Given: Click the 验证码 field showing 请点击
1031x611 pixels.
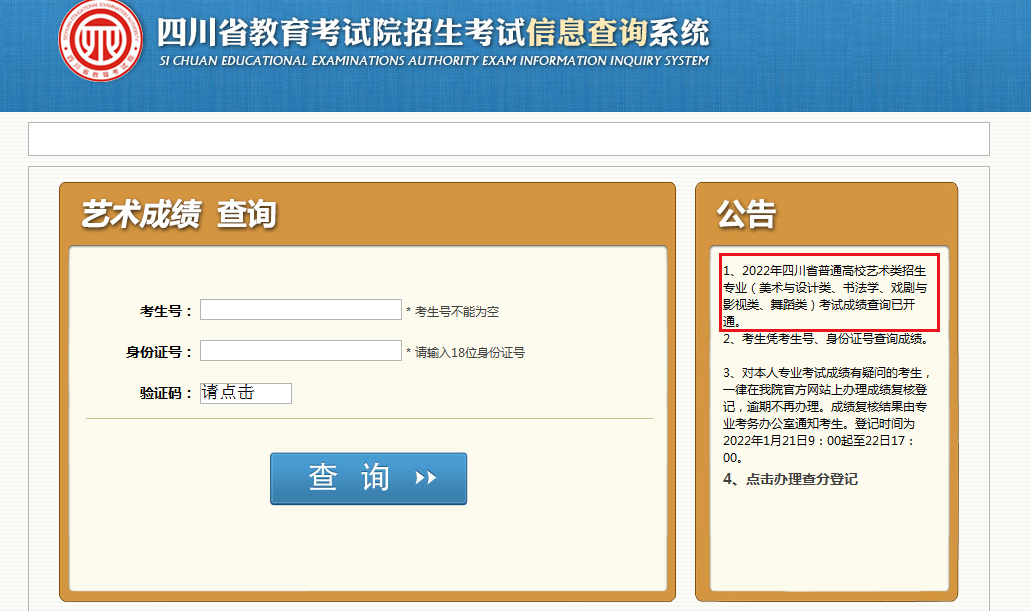Looking at the screenshot, I should coord(246,393).
